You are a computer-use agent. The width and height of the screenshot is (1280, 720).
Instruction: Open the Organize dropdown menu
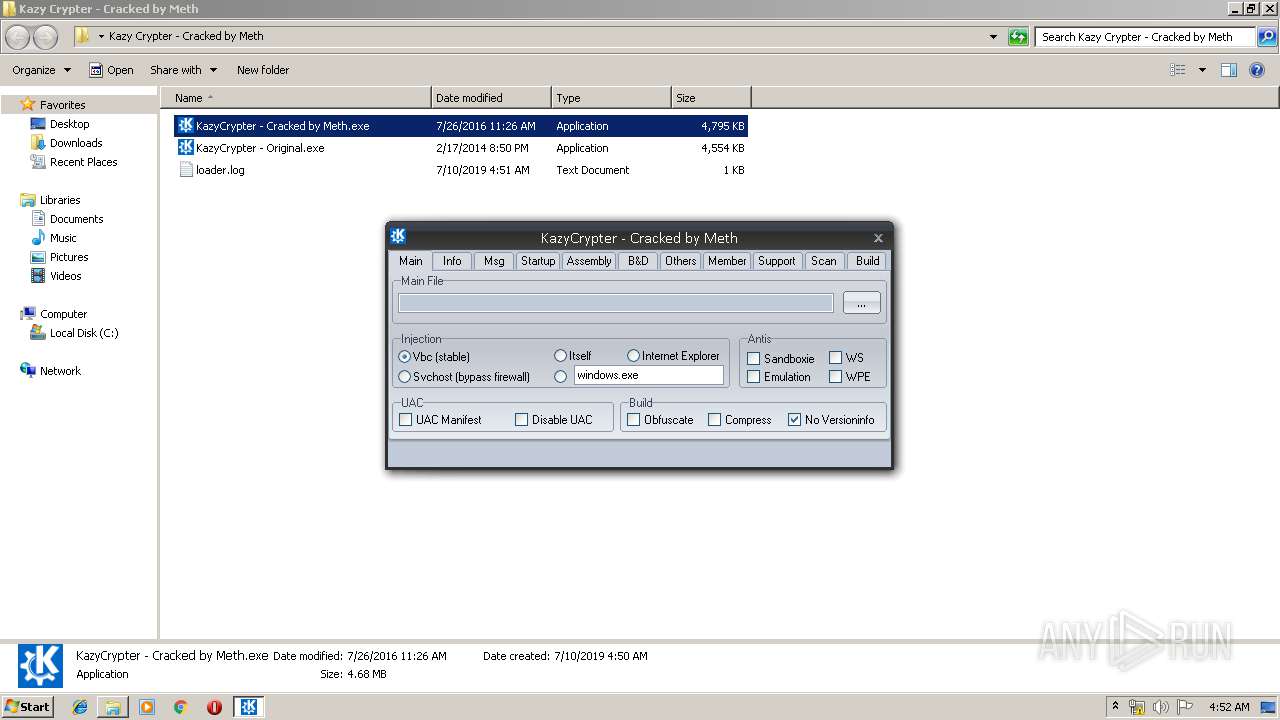coord(41,70)
